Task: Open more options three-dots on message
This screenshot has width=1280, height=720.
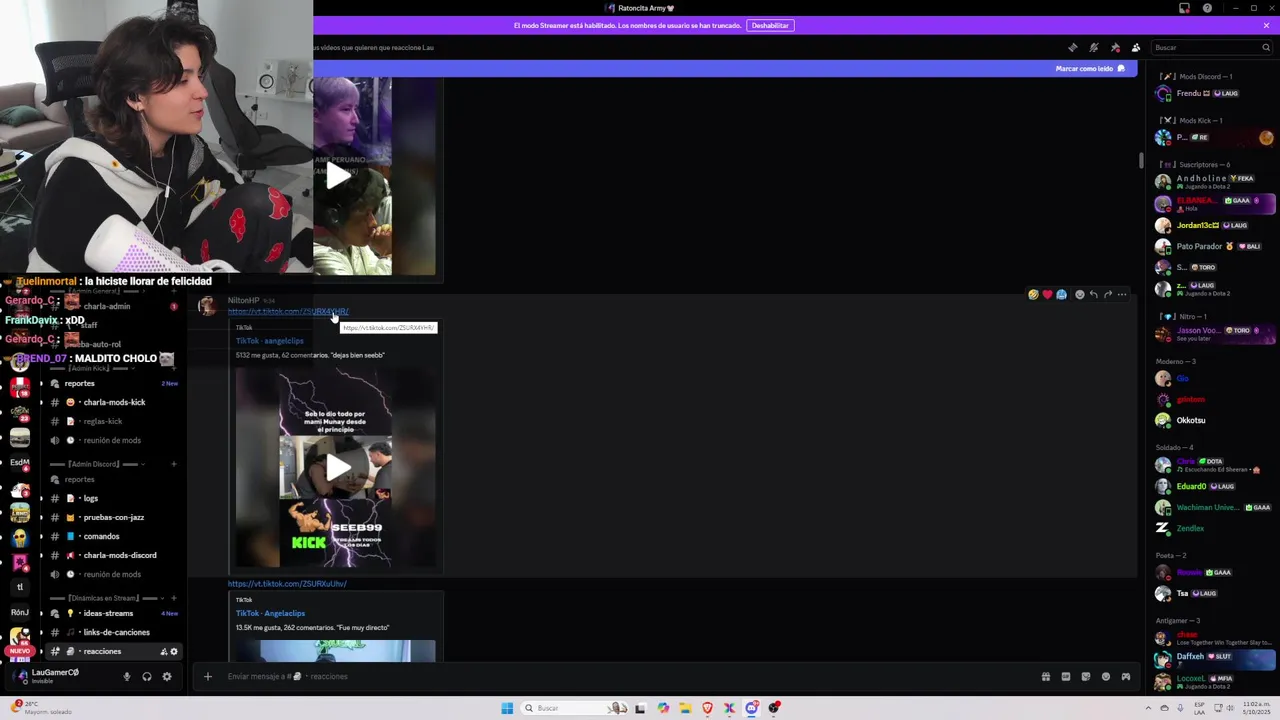Action: (1122, 295)
